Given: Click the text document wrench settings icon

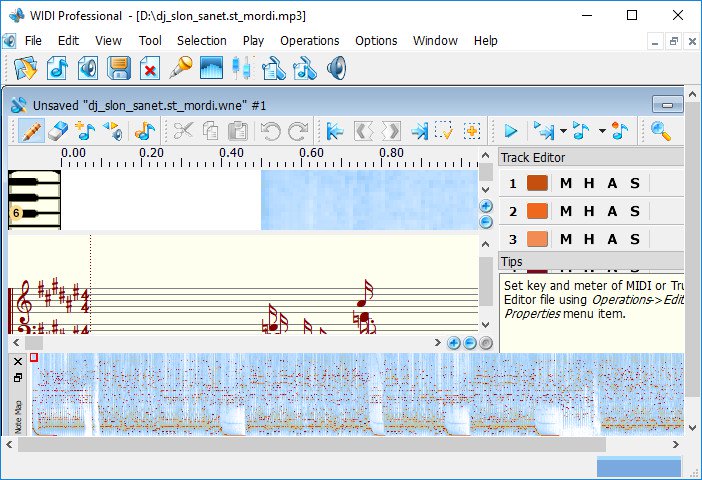Looking at the screenshot, I should coord(273,69).
